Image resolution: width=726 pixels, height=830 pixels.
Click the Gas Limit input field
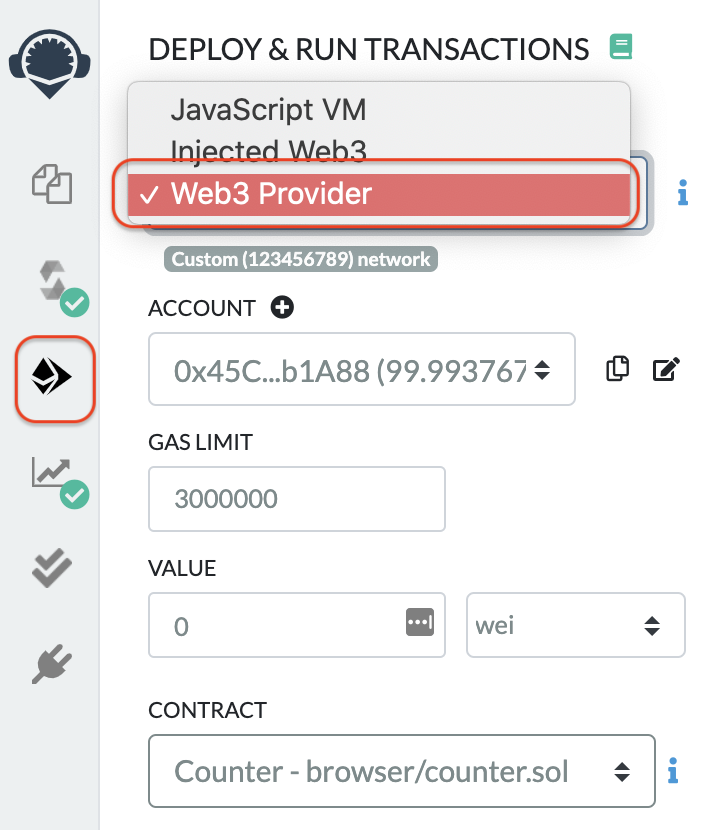click(296, 499)
